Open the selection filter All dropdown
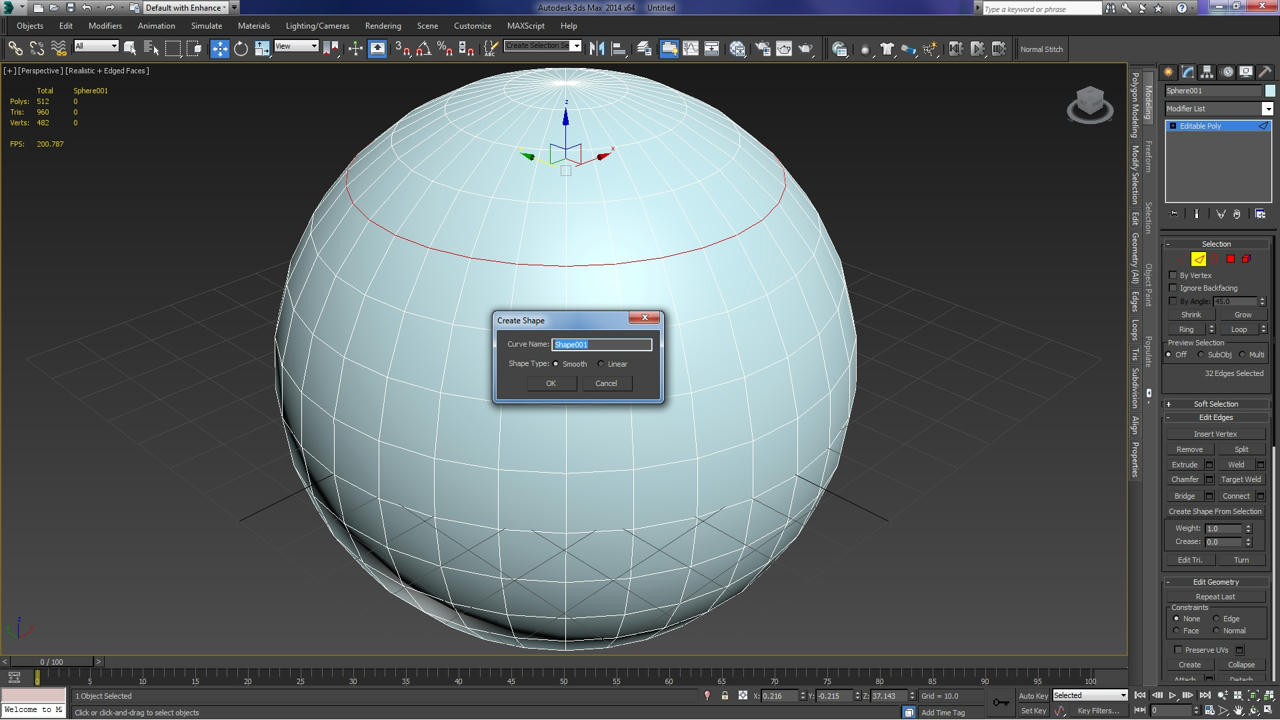Viewport: 1280px width, 720px height. point(96,46)
